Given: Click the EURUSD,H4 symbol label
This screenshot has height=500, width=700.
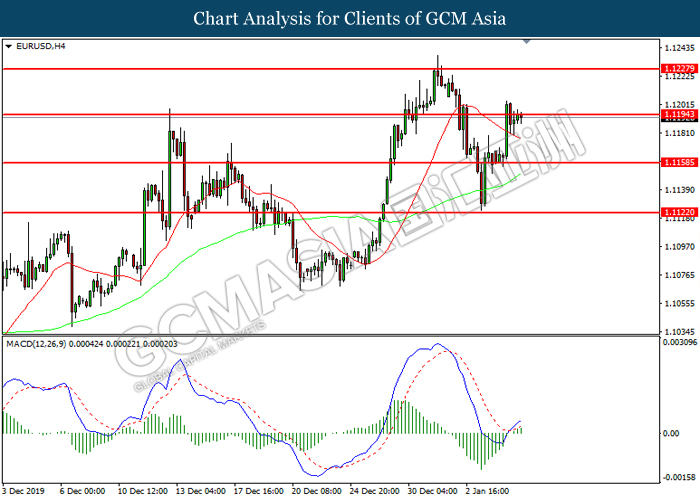Looking at the screenshot, I should point(39,46).
